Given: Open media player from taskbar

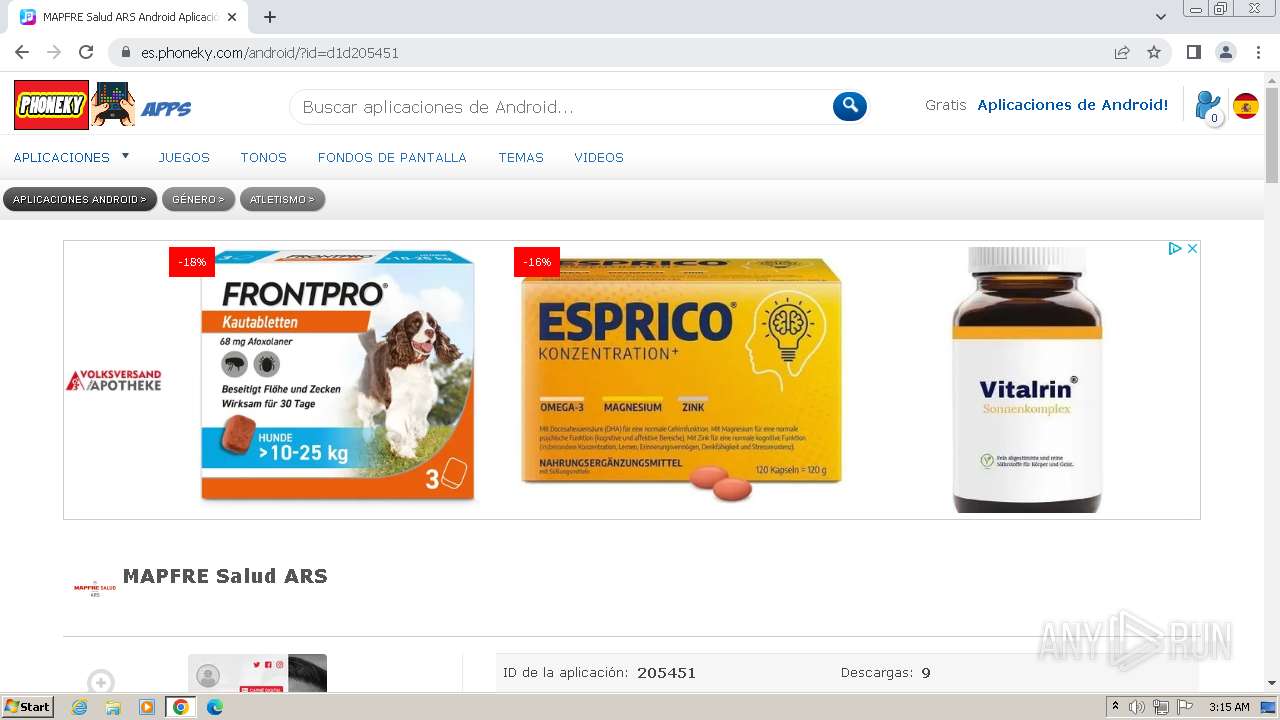Looking at the screenshot, I should 147,707.
